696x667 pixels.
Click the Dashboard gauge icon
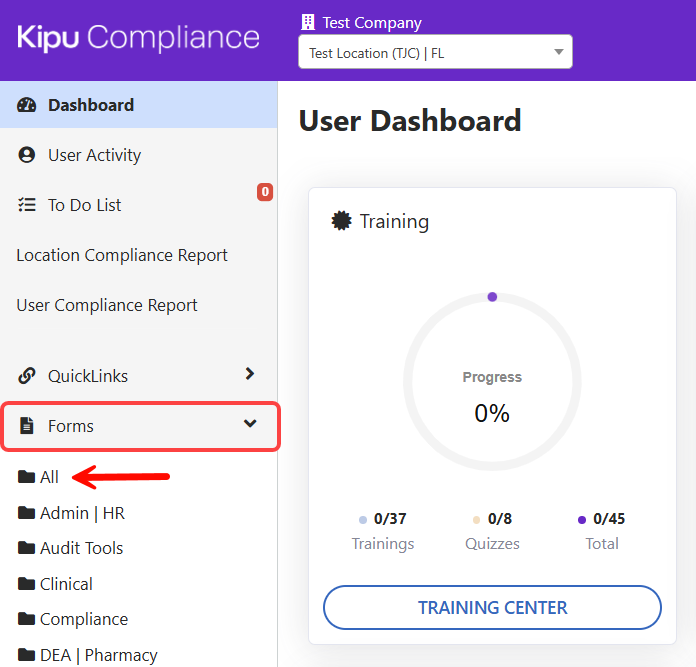coord(27,105)
